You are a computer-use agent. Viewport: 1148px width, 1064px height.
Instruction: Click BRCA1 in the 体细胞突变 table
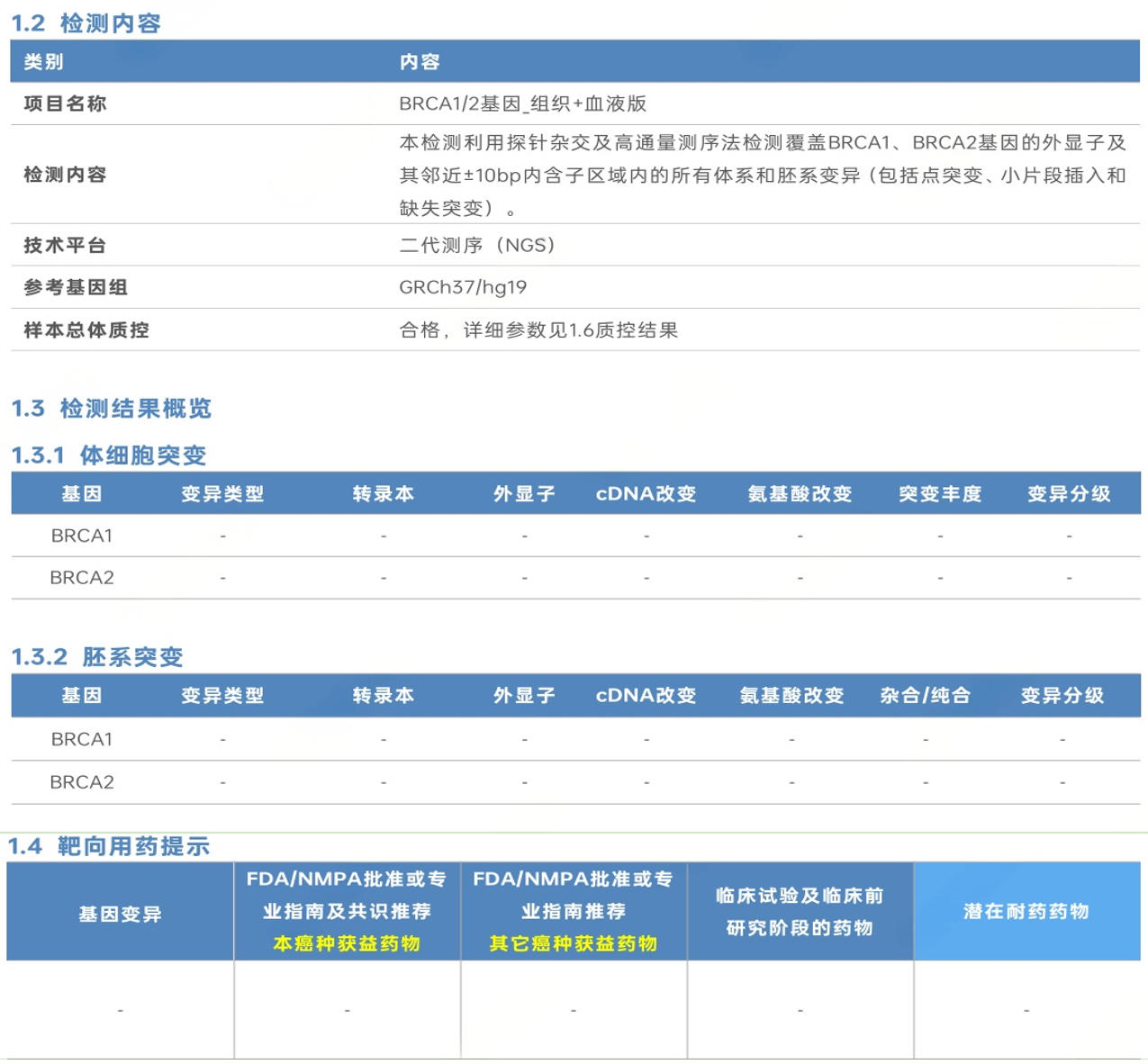point(82,536)
